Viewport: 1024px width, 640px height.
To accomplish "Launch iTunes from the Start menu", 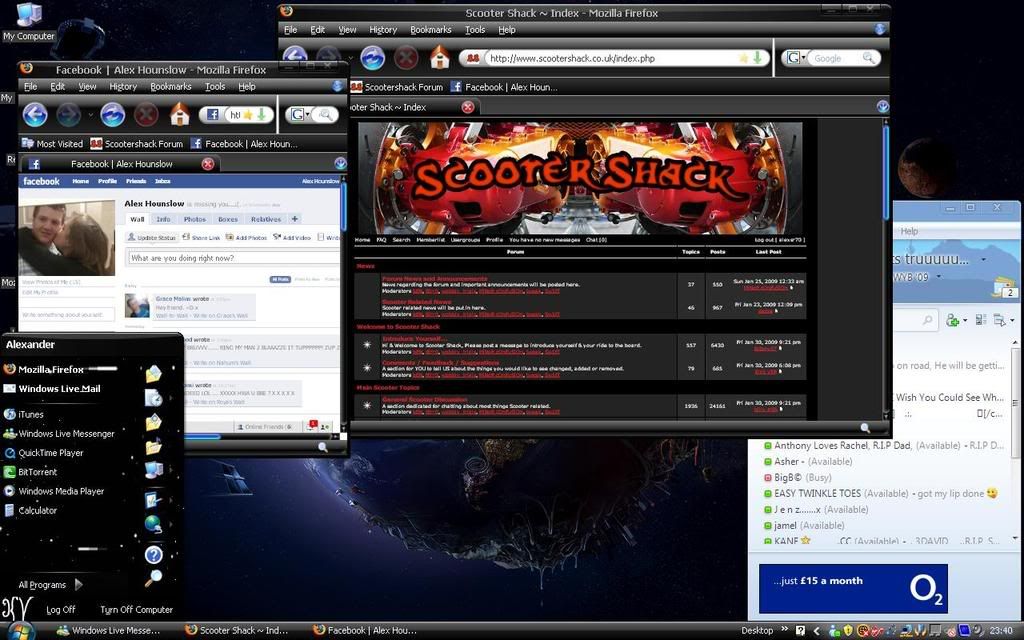I will pos(31,414).
